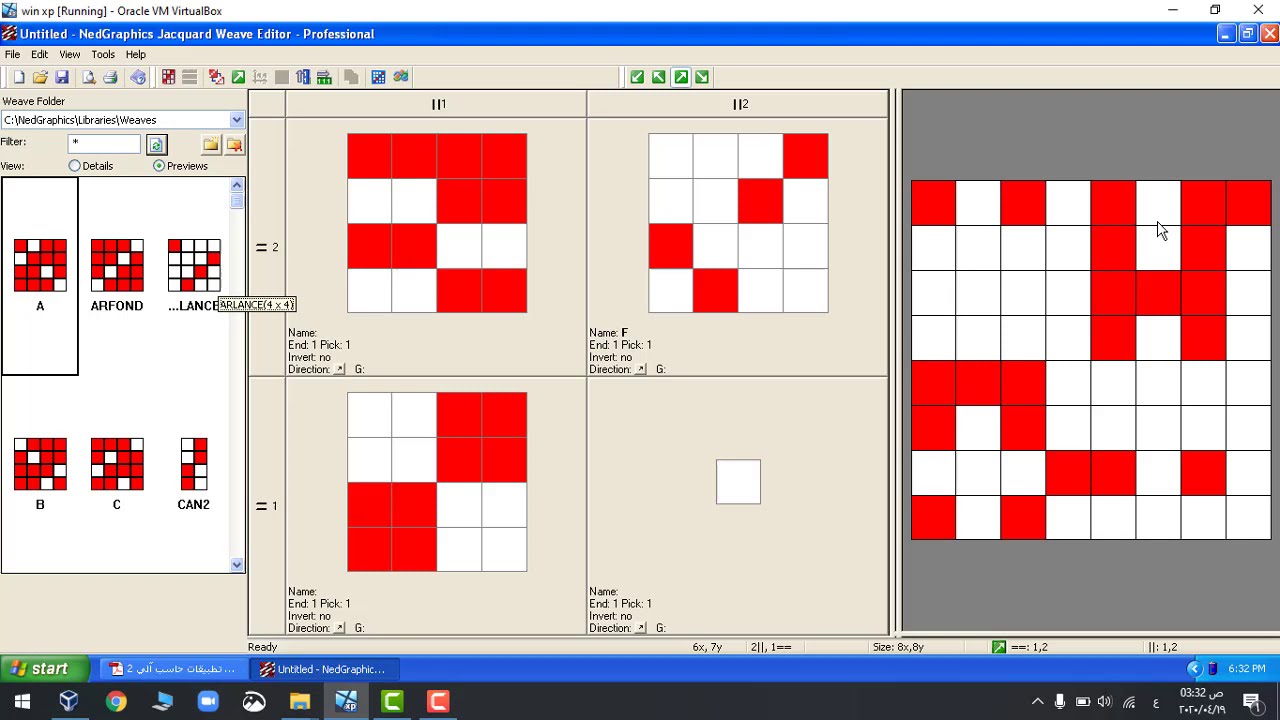Open Google Chrome from Windows taskbar
Screen dimensions: 1280x720
tap(116, 702)
